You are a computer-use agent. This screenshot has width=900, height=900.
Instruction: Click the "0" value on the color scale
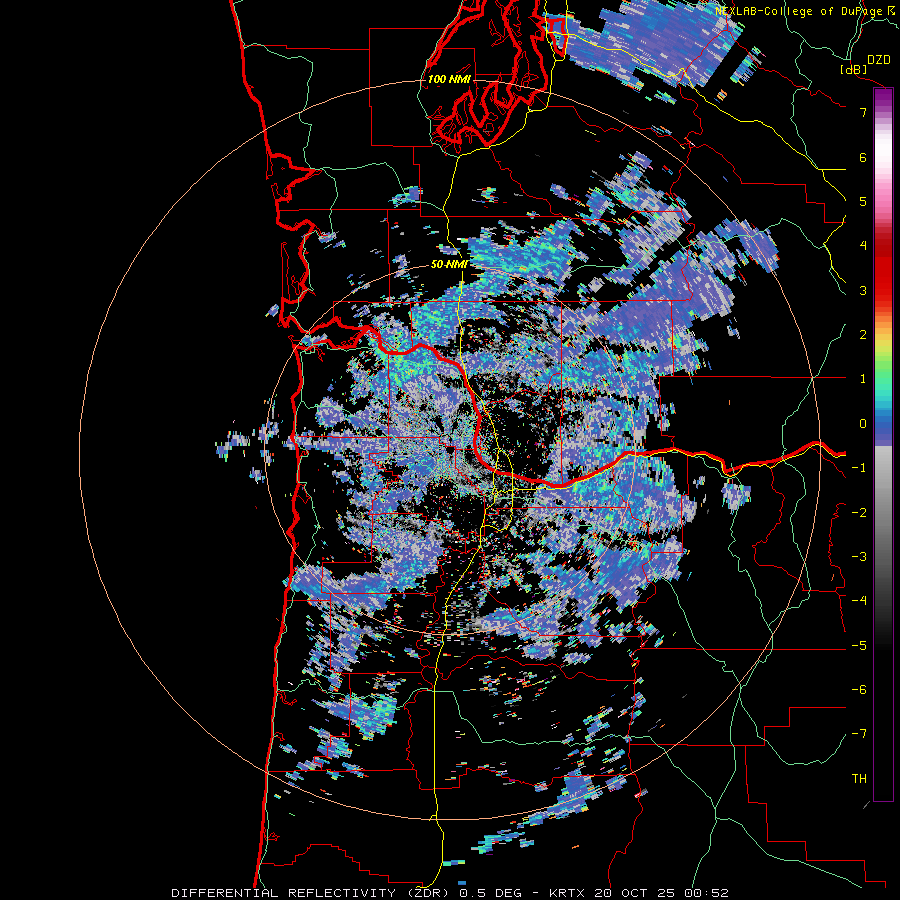863,424
